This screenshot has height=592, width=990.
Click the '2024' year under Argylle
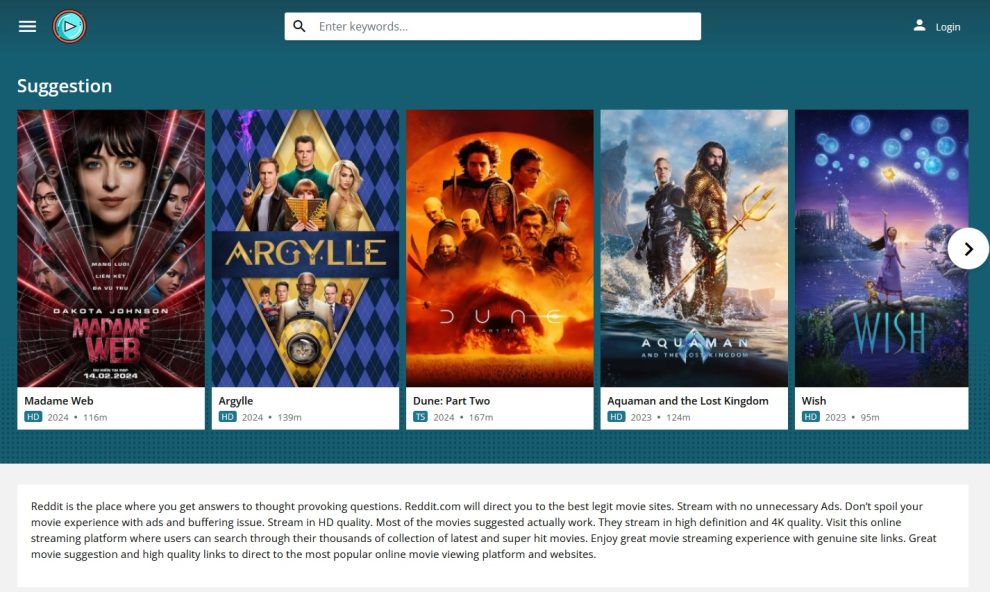(x=253, y=417)
